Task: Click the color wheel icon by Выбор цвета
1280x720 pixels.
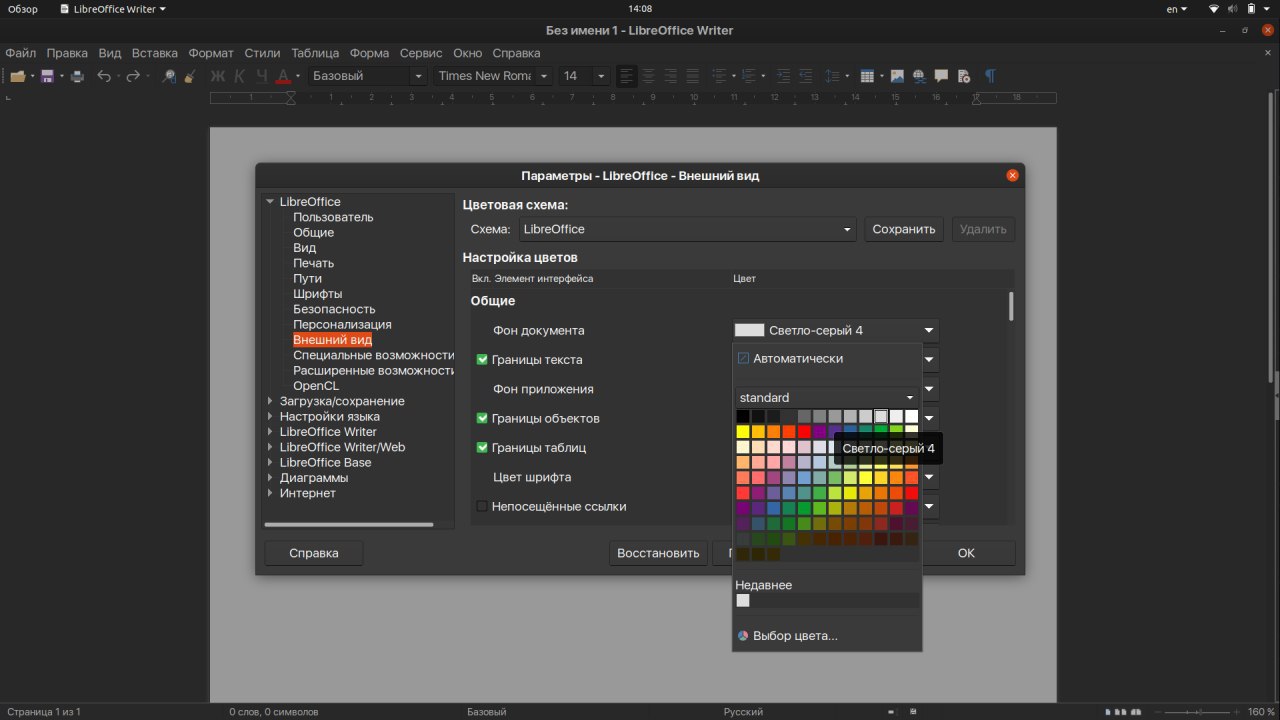Action: (x=743, y=636)
